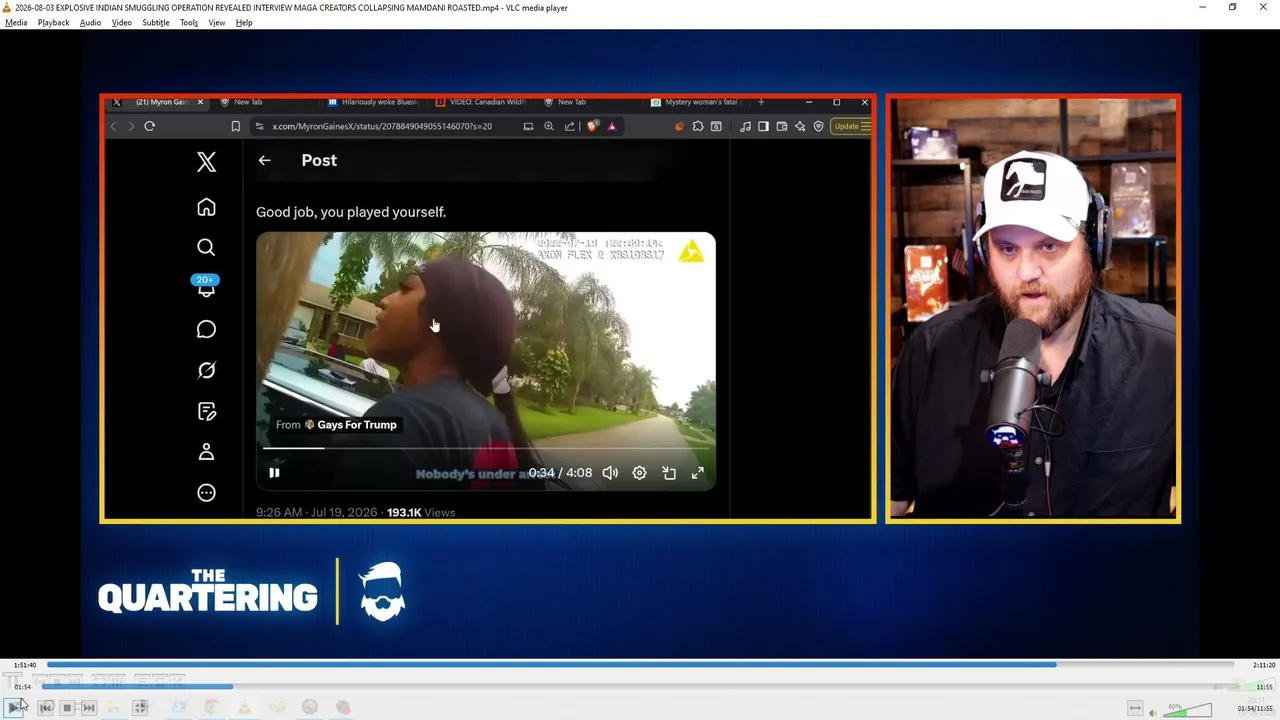Bookmark the page in the recorded browser

pyautogui.click(x=235, y=126)
